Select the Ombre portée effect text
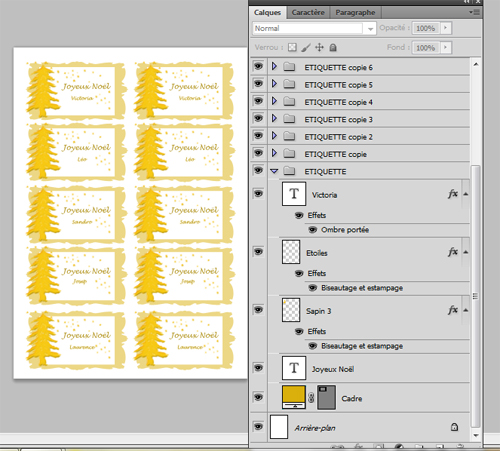This screenshot has height=451, width=500. 345,230
